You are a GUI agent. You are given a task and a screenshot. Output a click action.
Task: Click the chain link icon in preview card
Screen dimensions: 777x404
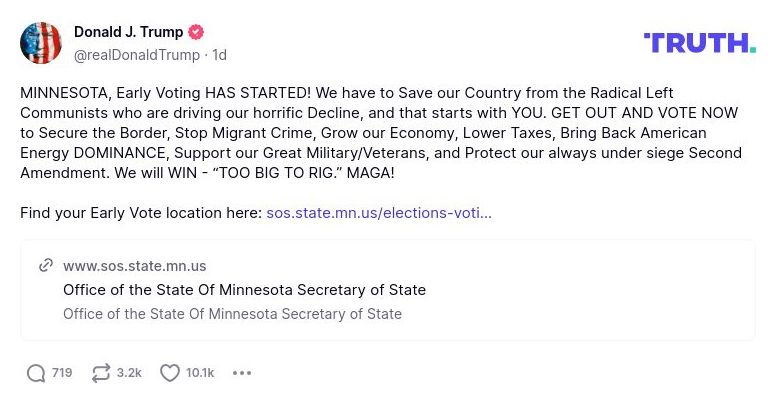pos(46,266)
